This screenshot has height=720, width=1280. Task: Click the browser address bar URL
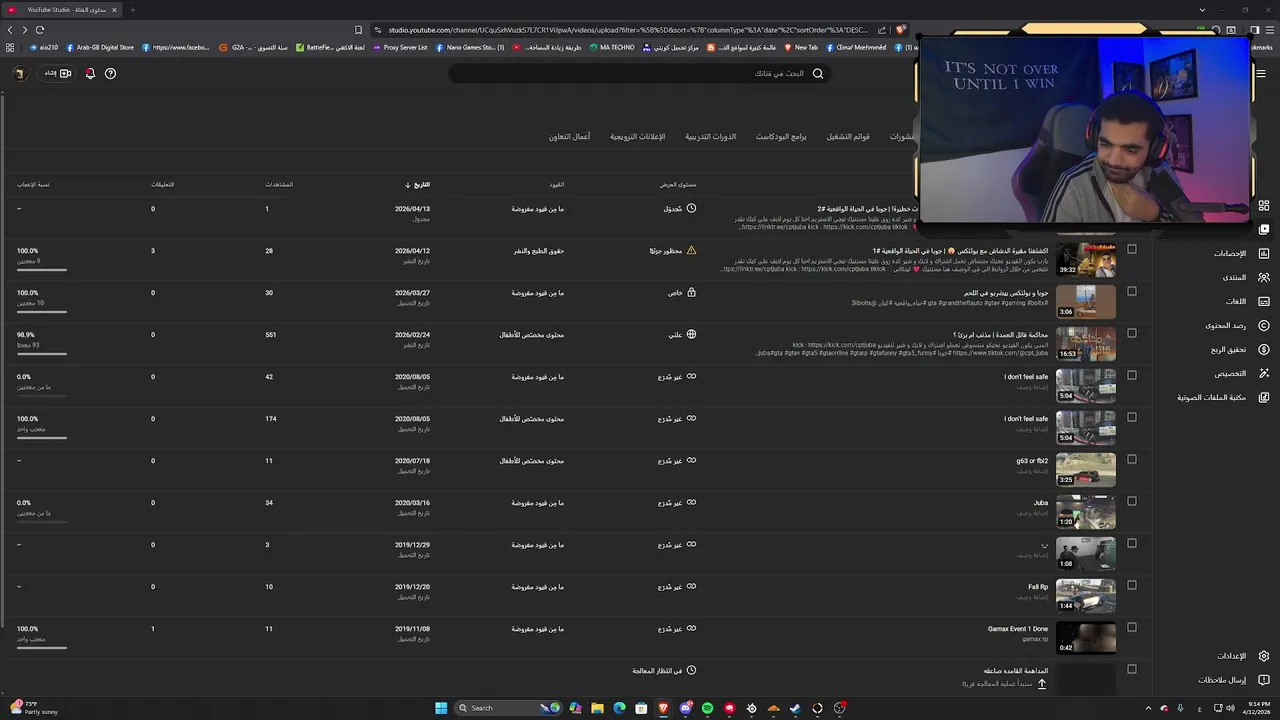pos(628,30)
